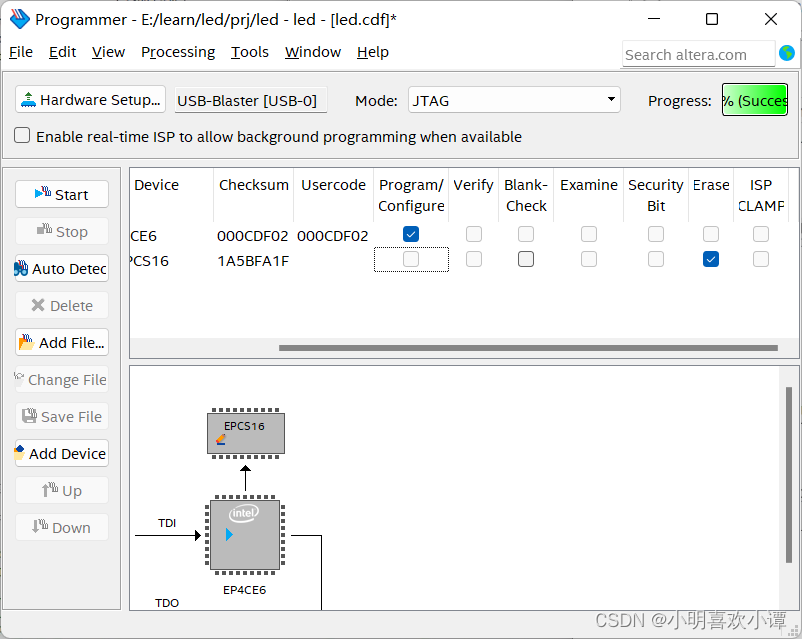Open the Edit menu
This screenshot has height=639, width=802.
pos(62,52)
